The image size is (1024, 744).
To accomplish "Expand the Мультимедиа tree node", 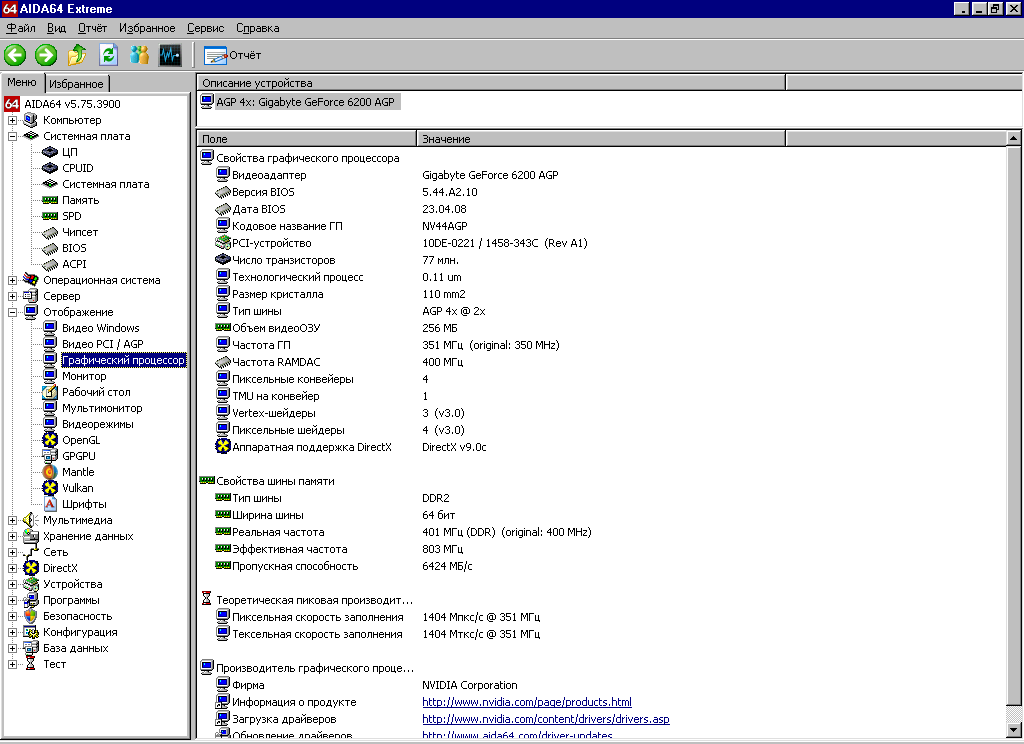I will coord(13,520).
